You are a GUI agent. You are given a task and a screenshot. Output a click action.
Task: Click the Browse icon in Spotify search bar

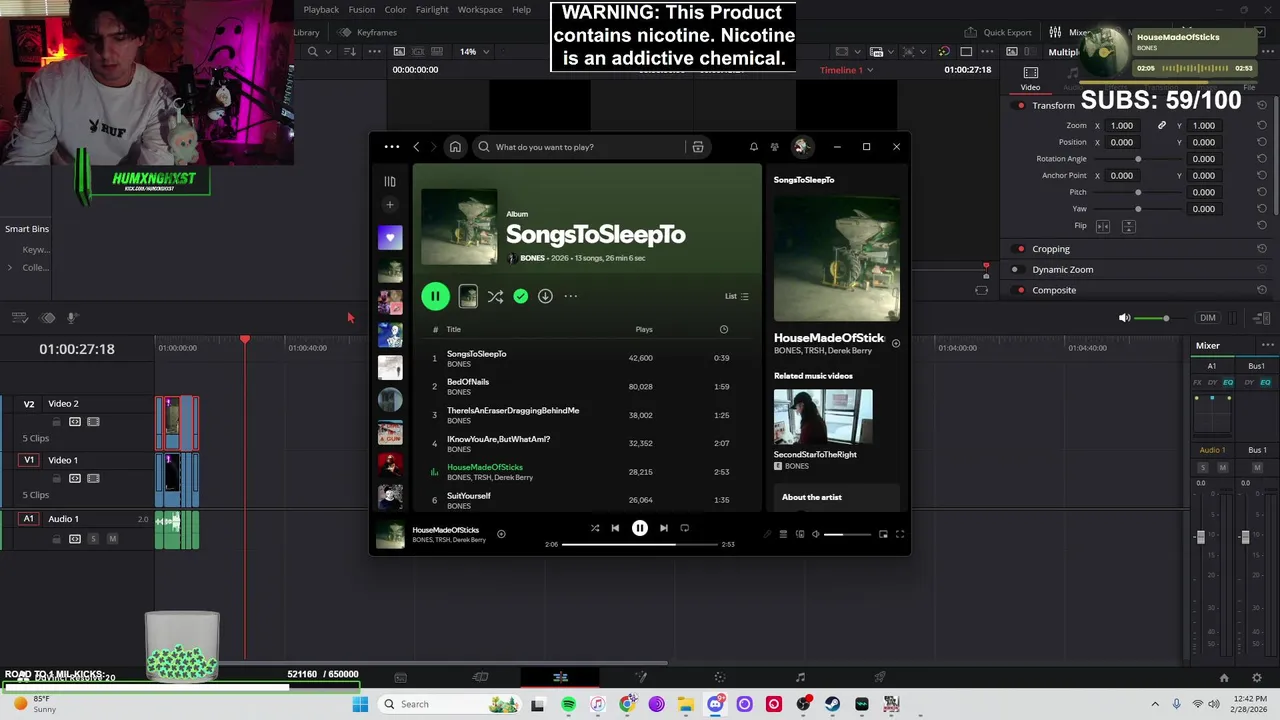(698, 147)
